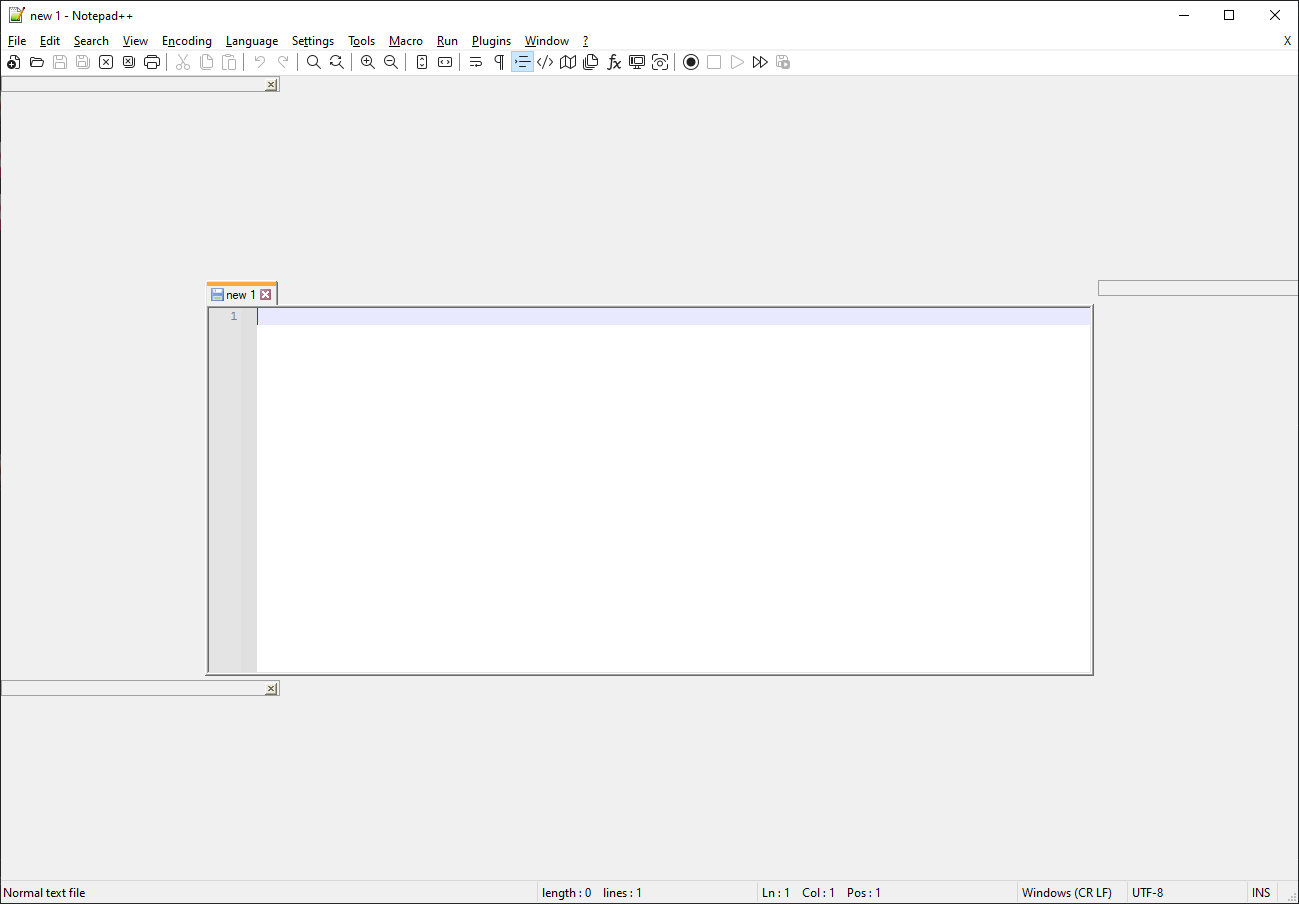
Task: Open the ? help menu
Action: tap(586, 41)
